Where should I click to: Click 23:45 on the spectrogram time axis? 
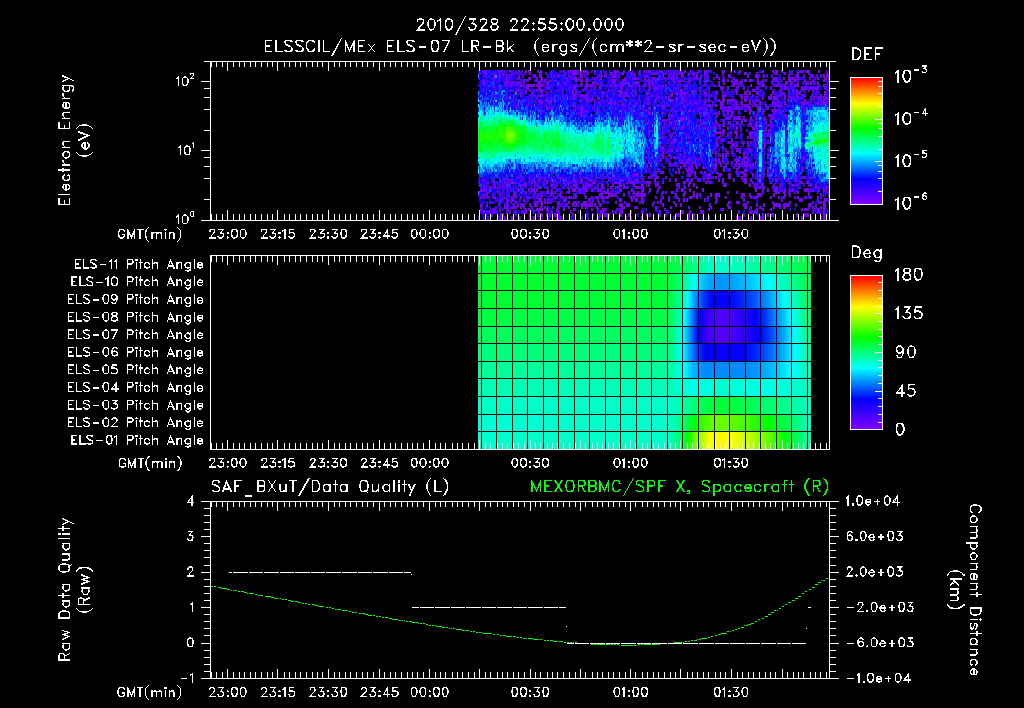click(379, 234)
